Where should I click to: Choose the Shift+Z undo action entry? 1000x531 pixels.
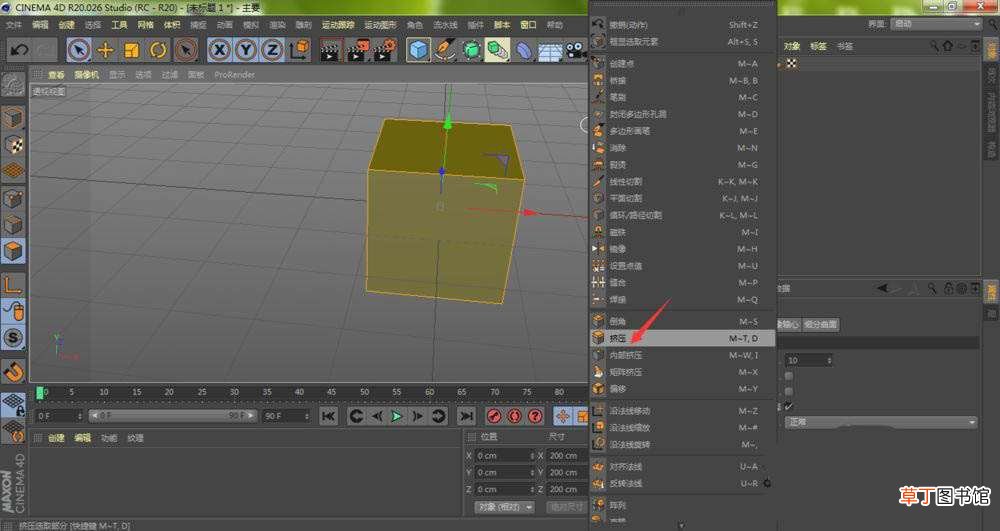pos(682,24)
